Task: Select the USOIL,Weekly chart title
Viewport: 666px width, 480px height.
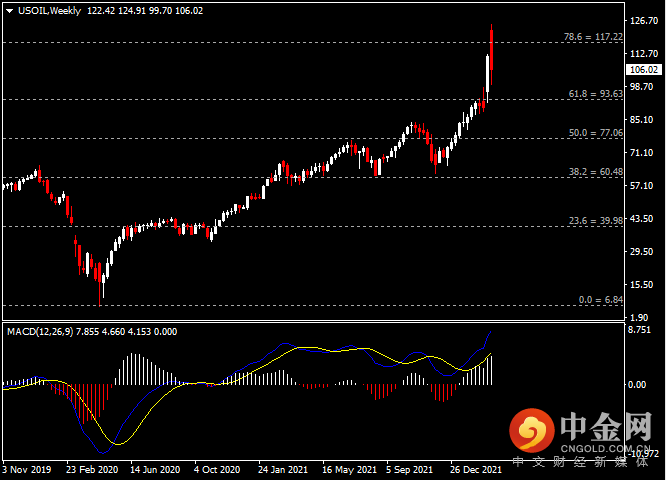Action: 49,11
